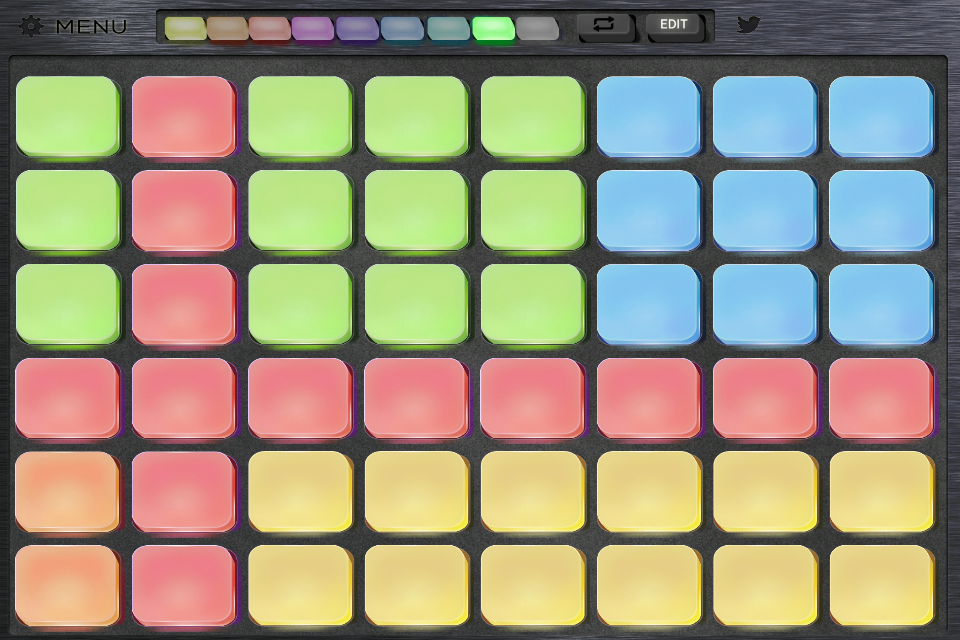Select the teal bank swatch in top bar
Screen dimensions: 960x640
click(448, 29)
